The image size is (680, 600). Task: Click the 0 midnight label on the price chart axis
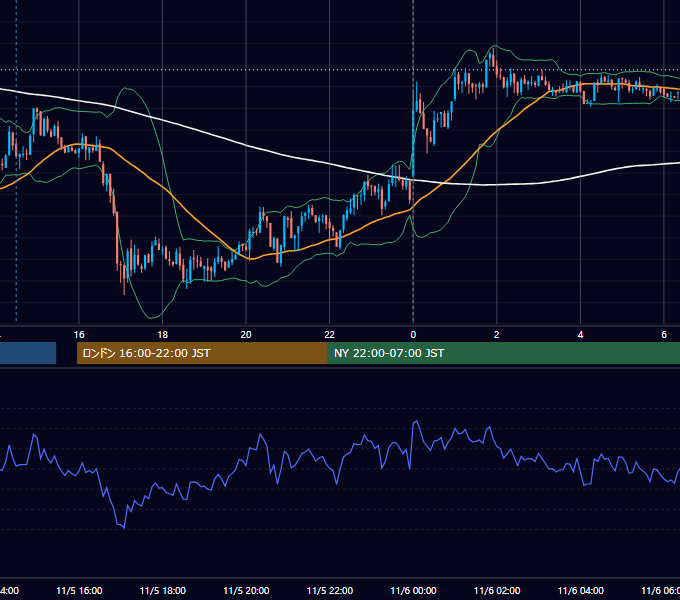click(x=413, y=335)
